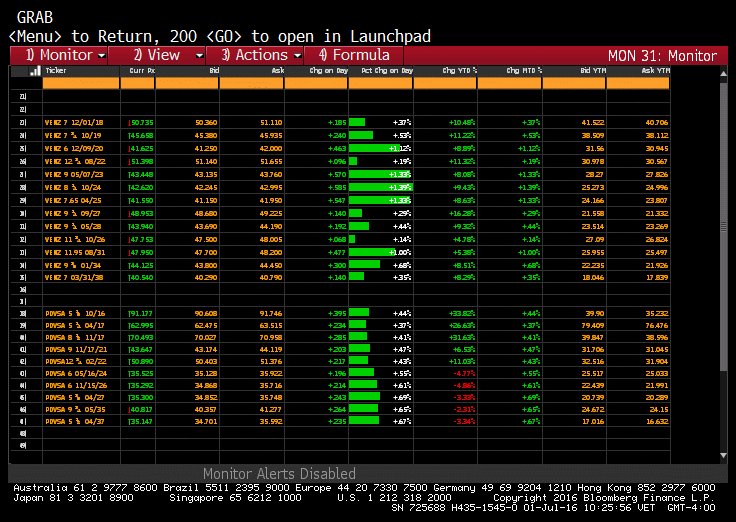736x522 pixels.
Task: Select the PDVSA 6 11/15/26 ticker
Action: point(77,385)
